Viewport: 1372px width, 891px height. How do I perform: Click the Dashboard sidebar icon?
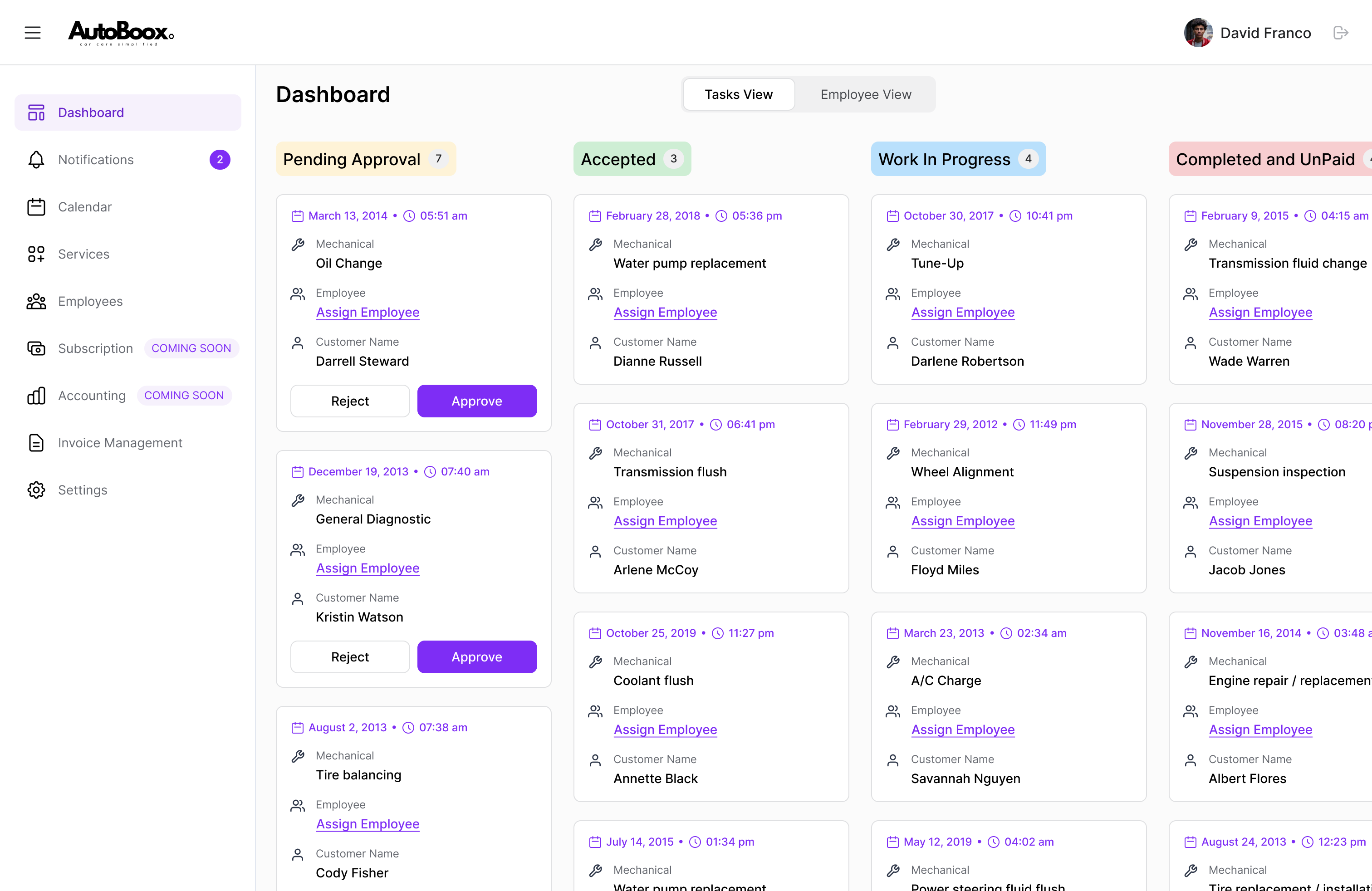click(x=36, y=113)
